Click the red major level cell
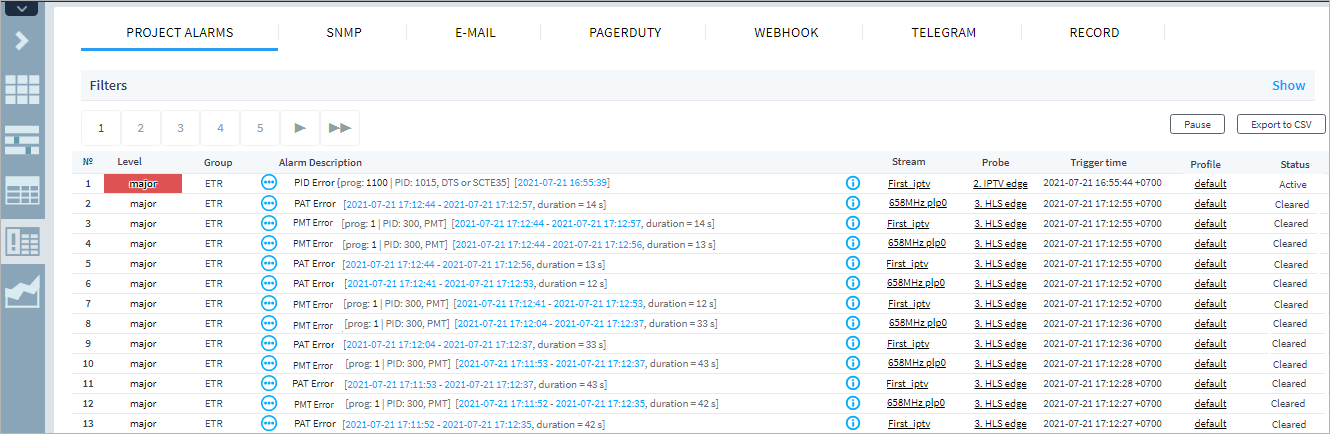Screen dimensions: 1330x434 (143, 184)
